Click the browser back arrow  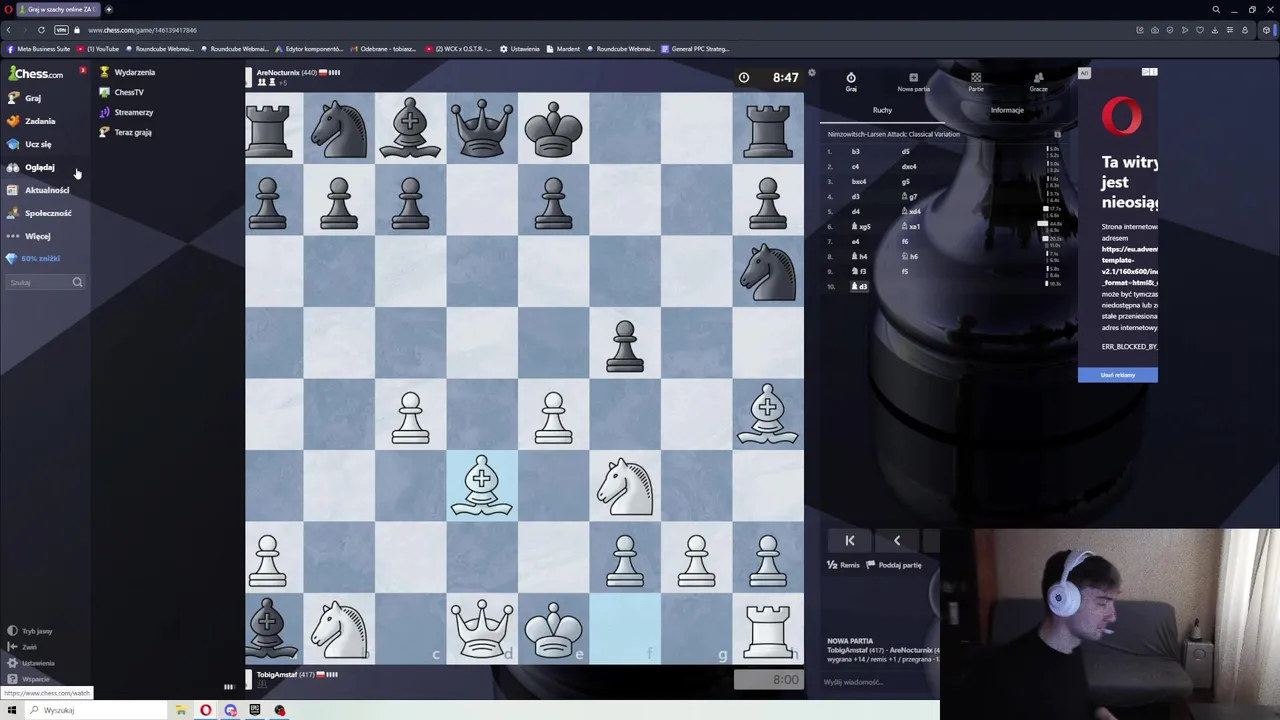(x=9, y=30)
